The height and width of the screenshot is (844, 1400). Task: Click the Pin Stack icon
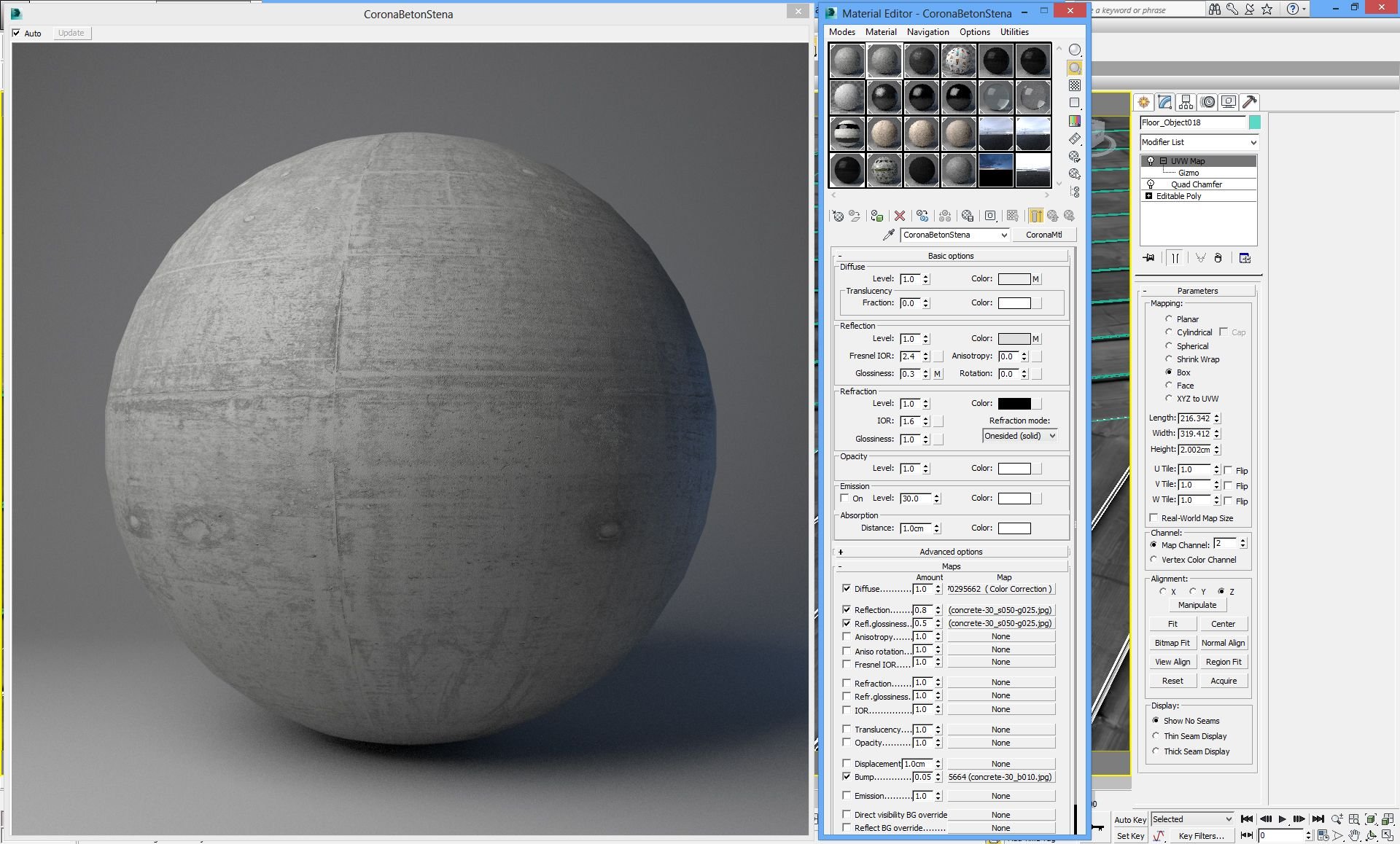pyautogui.click(x=1149, y=258)
